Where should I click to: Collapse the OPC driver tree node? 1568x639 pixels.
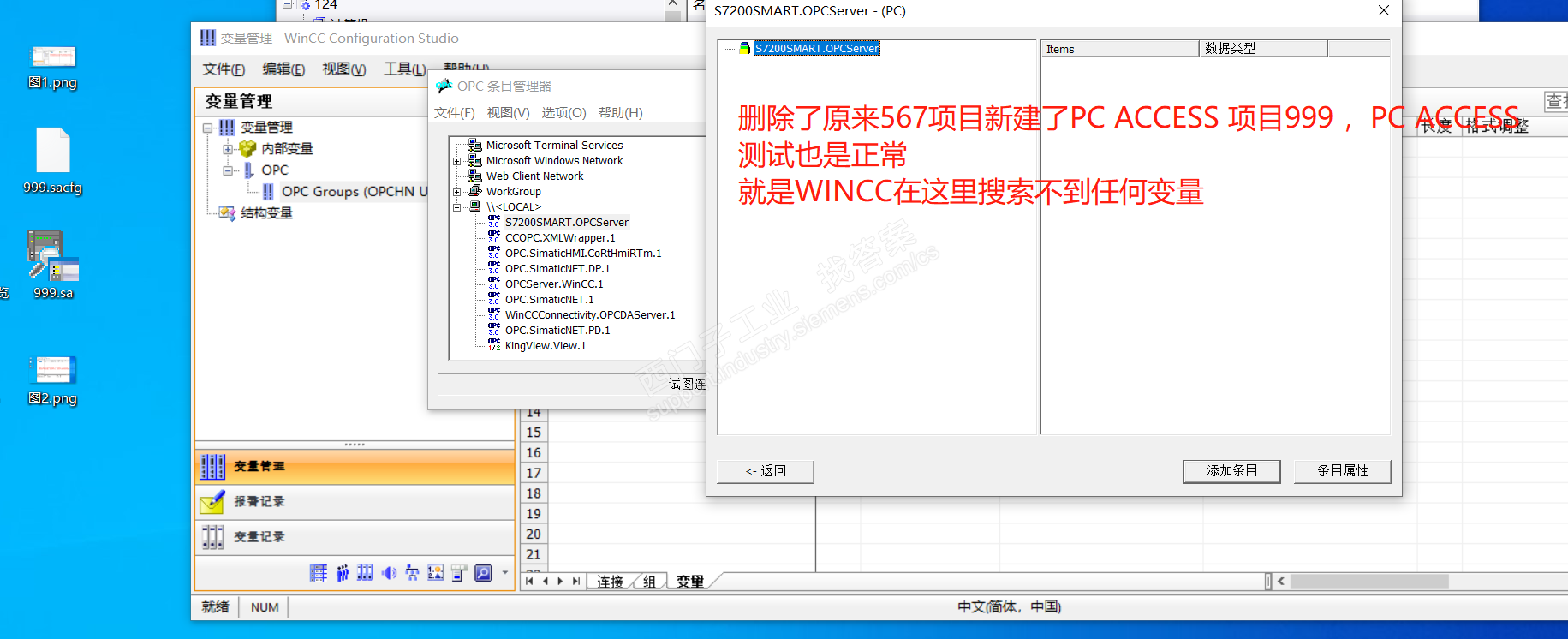point(228,170)
